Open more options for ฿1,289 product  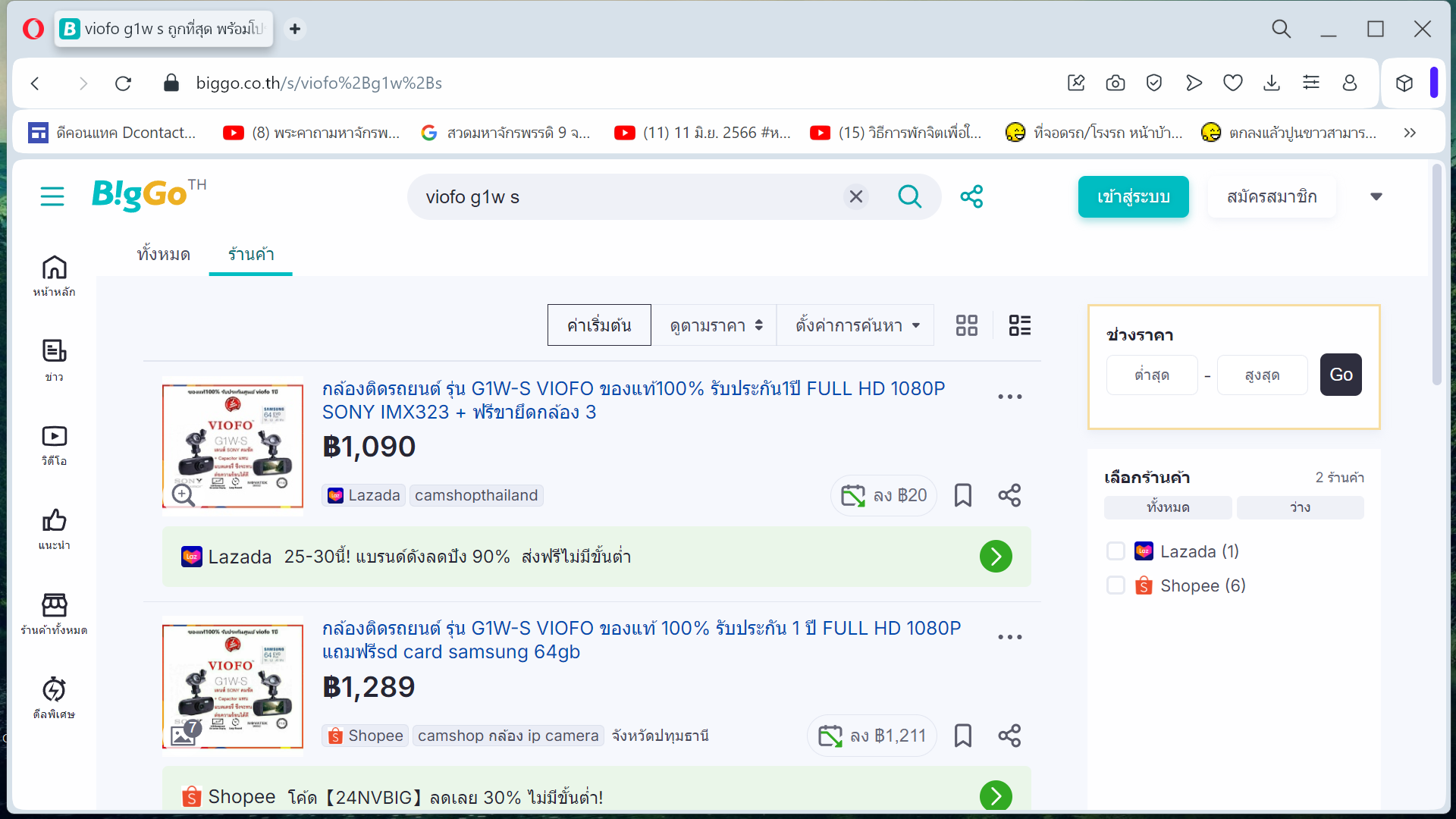click(1009, 637)
